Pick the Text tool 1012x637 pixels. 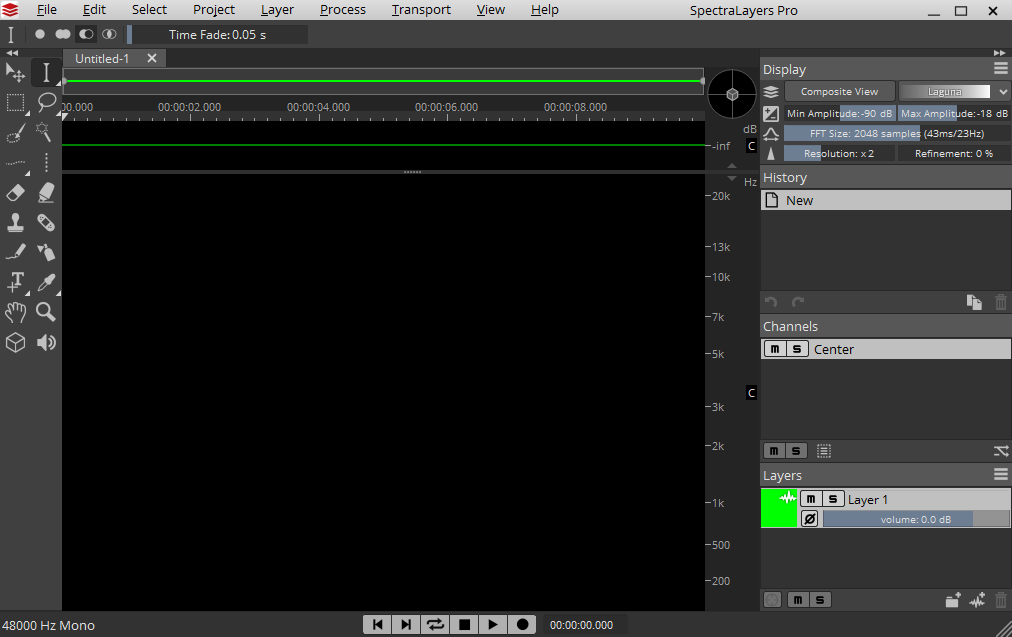16,282
